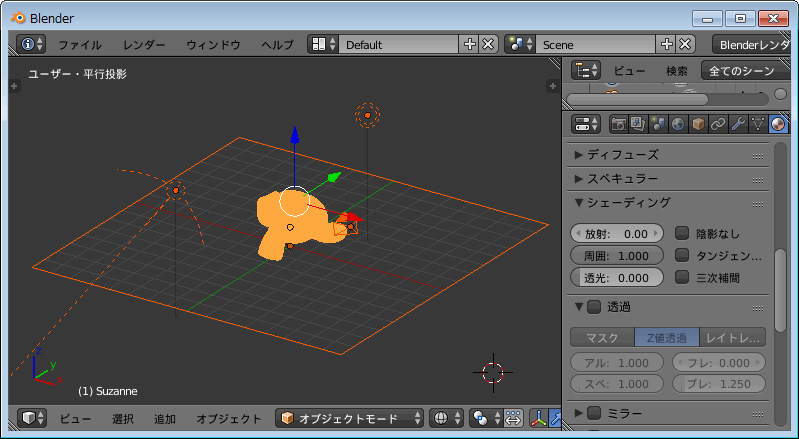Image resolution: width=799 pixels, height=439 pixels.
Task: Click the 透光 (Translucency) value slider
Action: (x=617, y=277)
